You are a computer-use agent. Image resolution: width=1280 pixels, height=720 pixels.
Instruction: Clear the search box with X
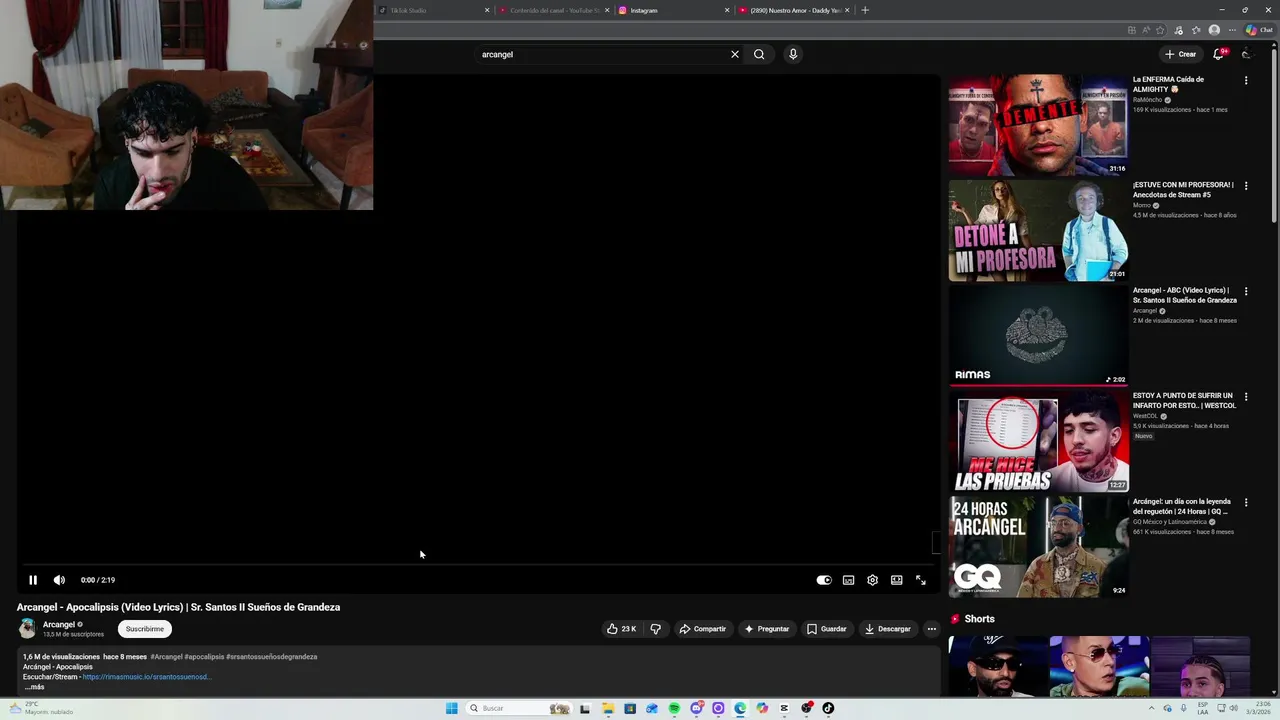735,54
